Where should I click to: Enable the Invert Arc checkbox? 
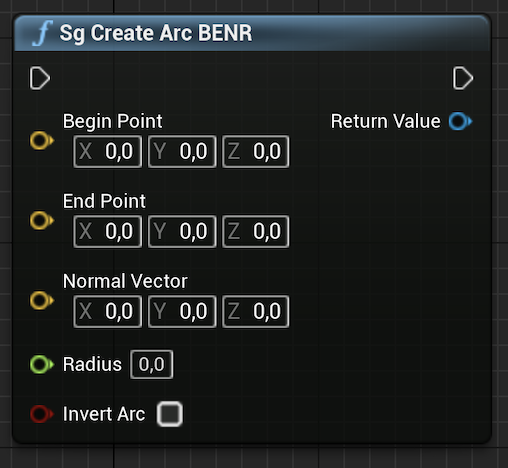tap(170, 414)
